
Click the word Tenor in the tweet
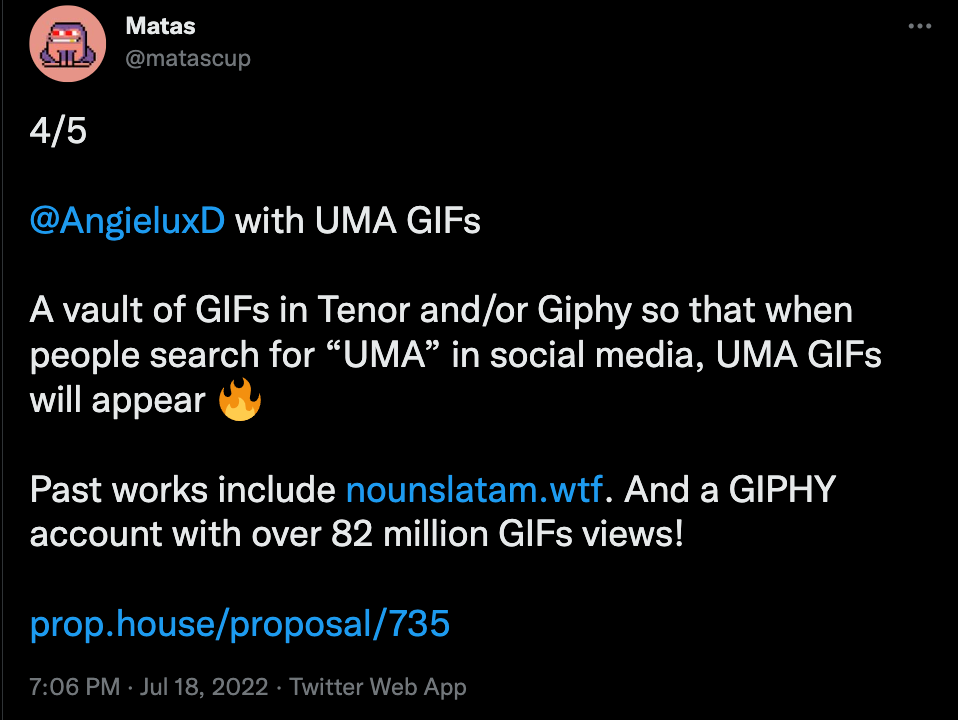(364, 310)
